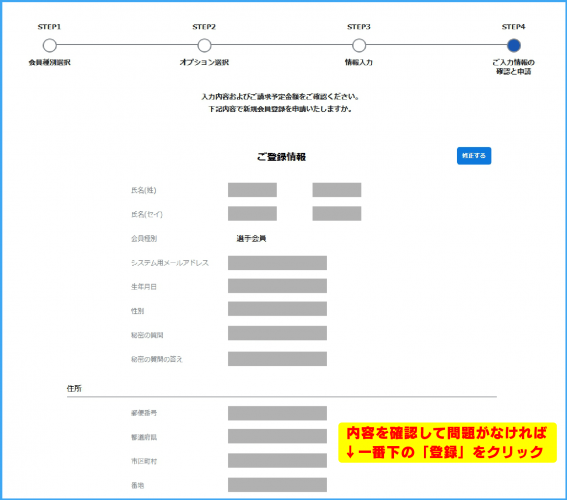Image resolution: width=567 pixels, height=500 pixels.
Task: Click the 生年月日 gray field
Action: (x=277, y=286)
